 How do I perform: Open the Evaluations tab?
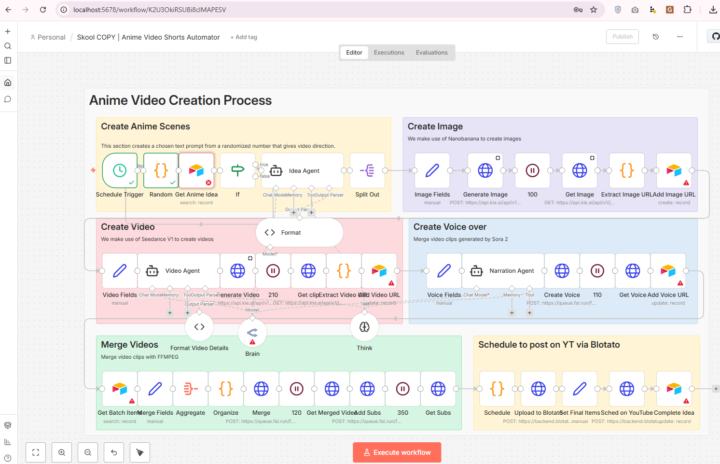point(431,52)
